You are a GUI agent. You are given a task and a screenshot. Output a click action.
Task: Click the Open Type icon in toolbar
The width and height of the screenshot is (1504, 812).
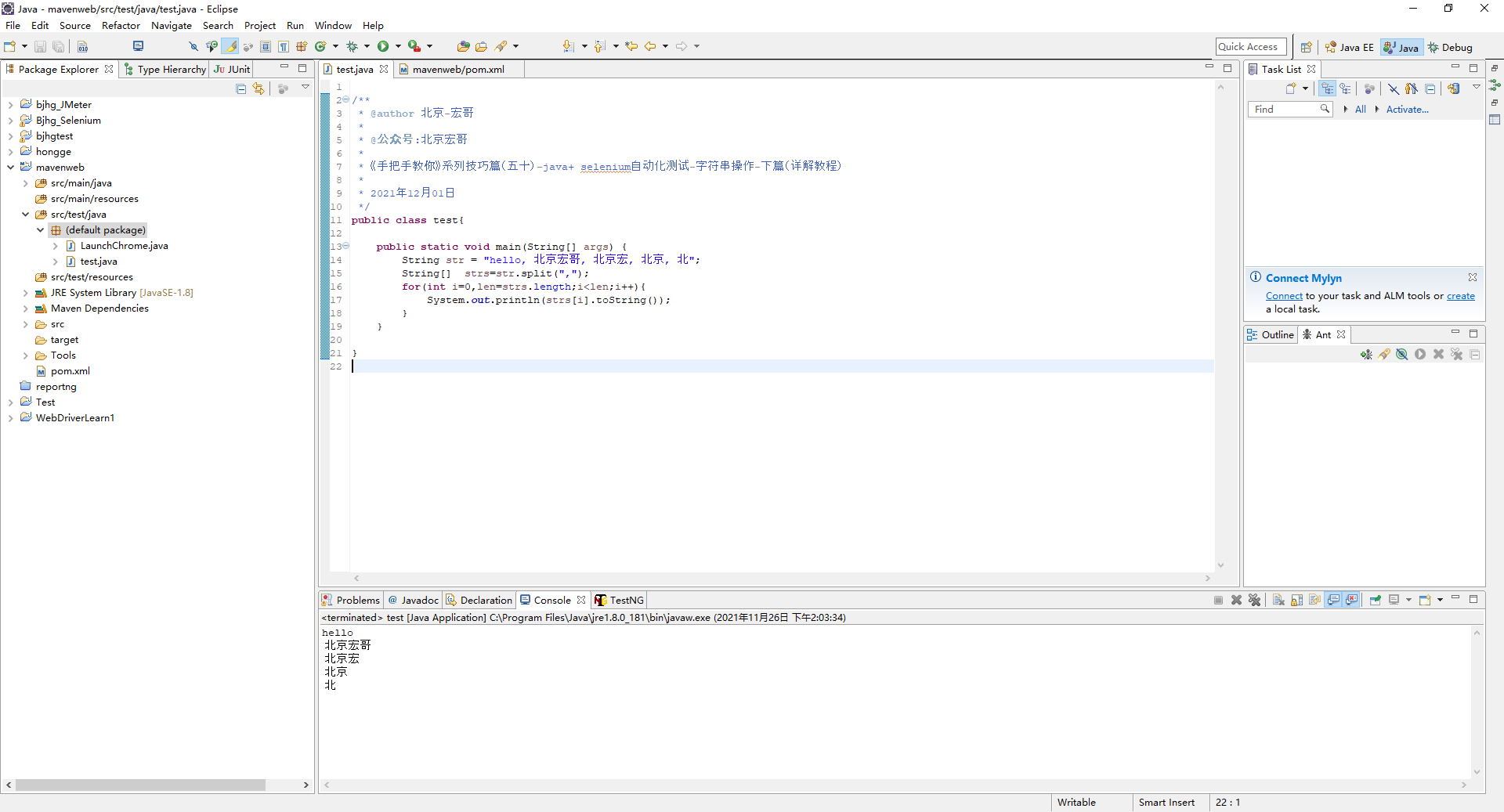click(464, 46)
